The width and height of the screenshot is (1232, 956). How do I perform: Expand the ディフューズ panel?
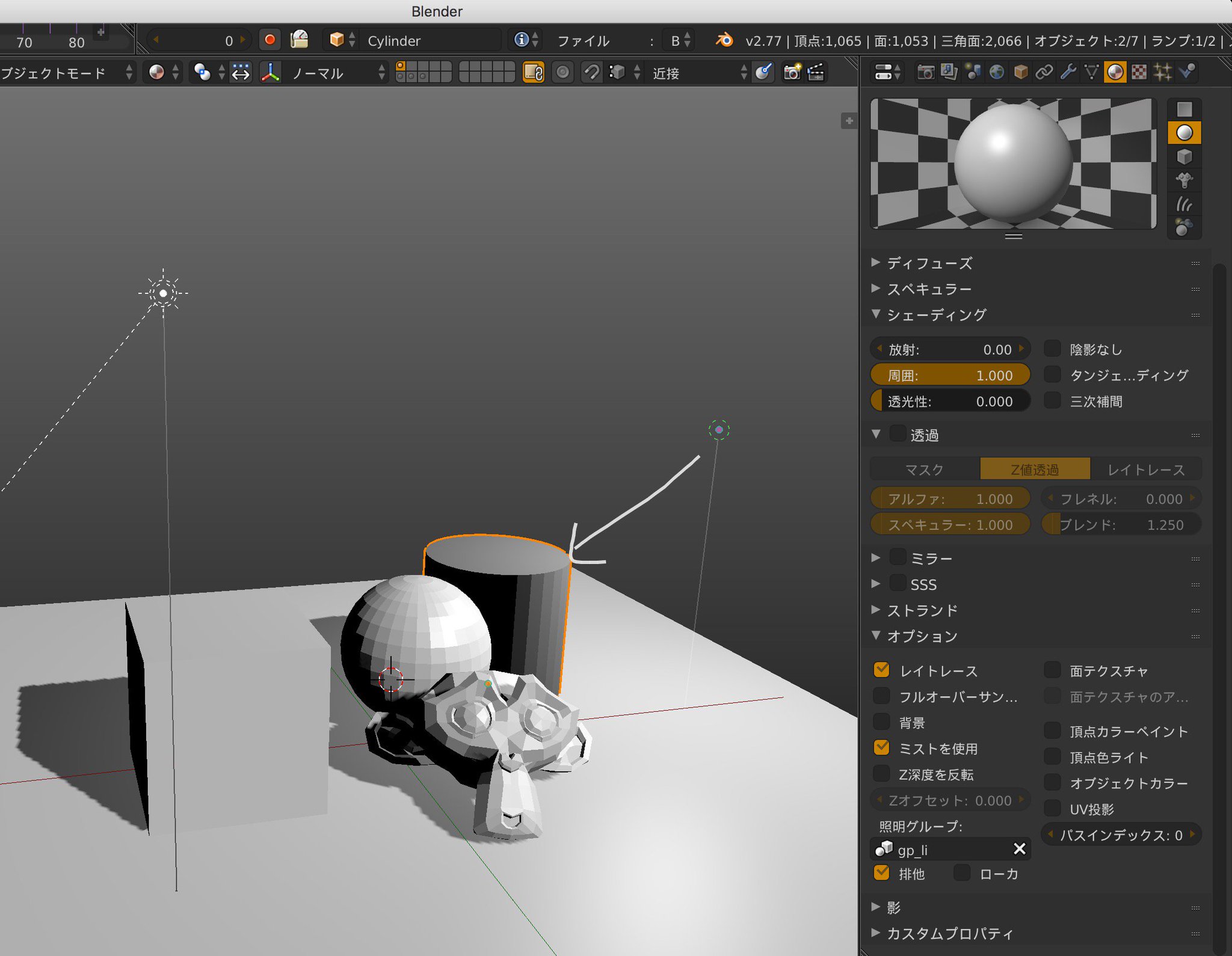tap(929, 263)
